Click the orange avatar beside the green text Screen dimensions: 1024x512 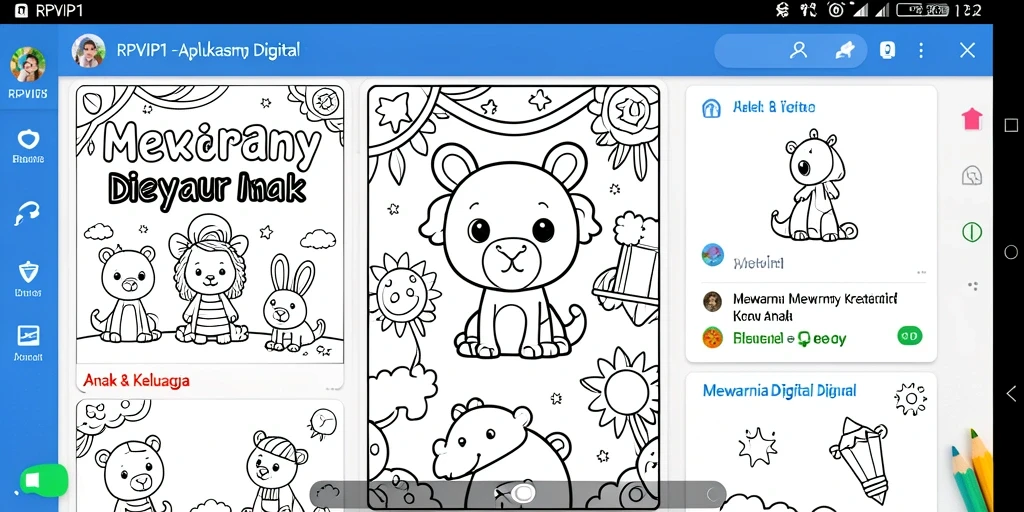(712, 338)
